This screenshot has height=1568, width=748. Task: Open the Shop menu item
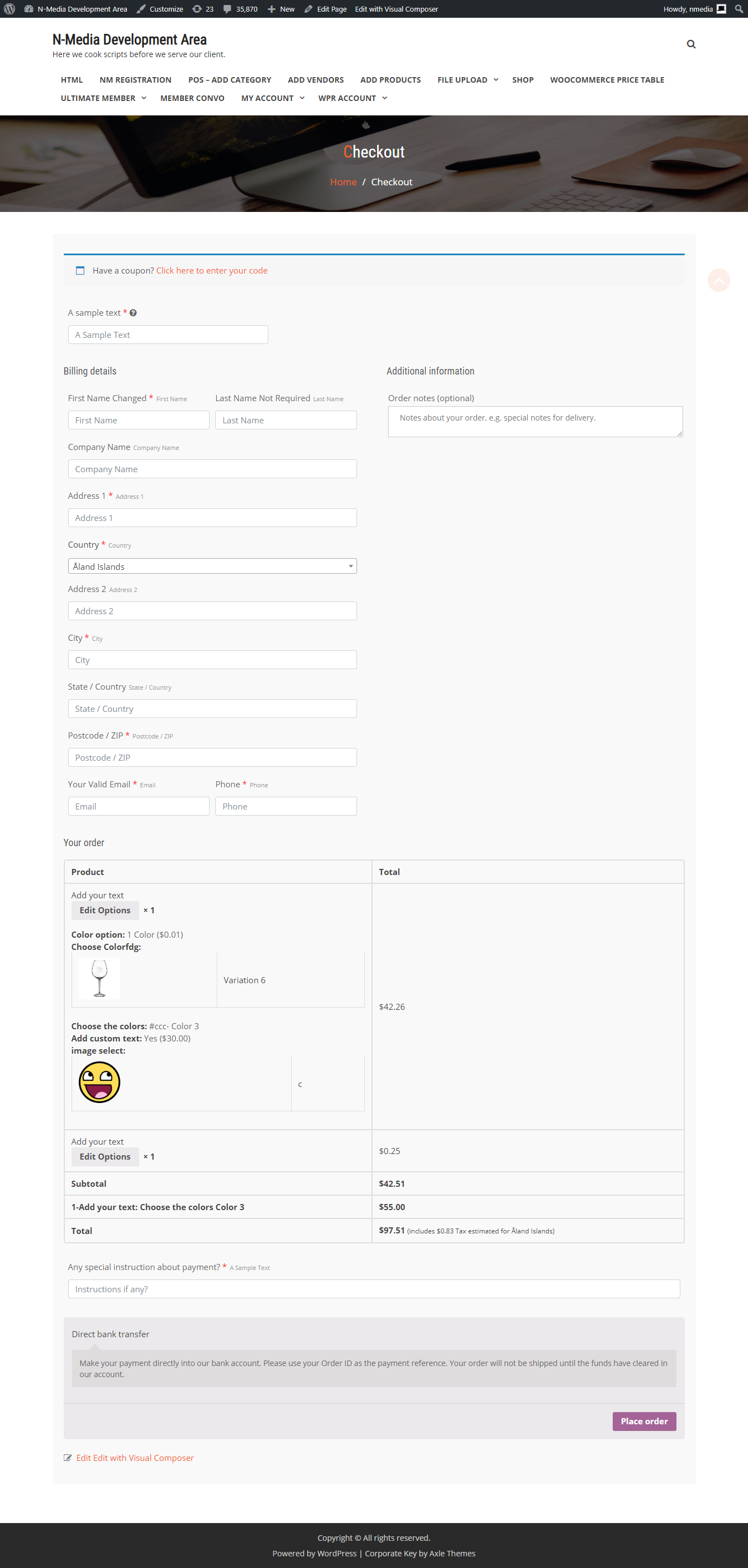coord(522,80)
